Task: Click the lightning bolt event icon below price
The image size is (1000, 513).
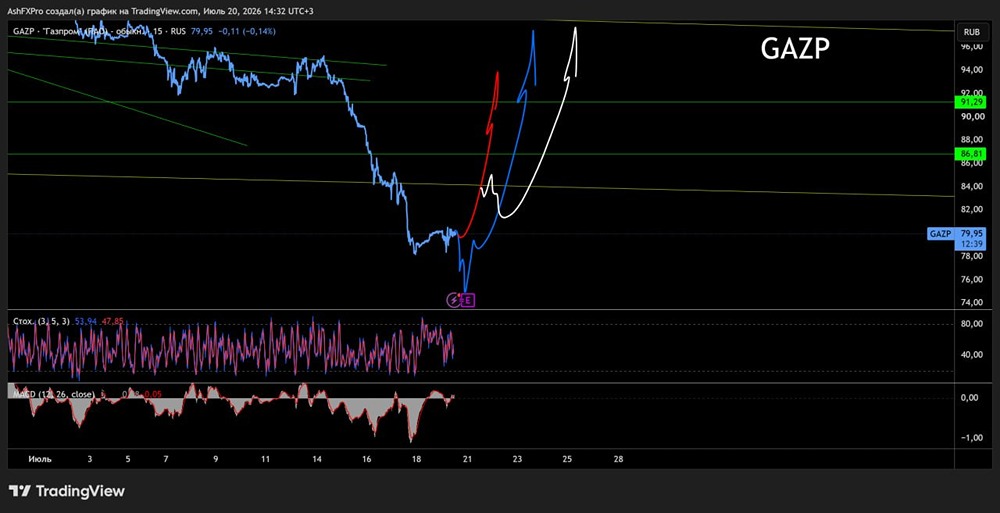Action: pos(455,299)
